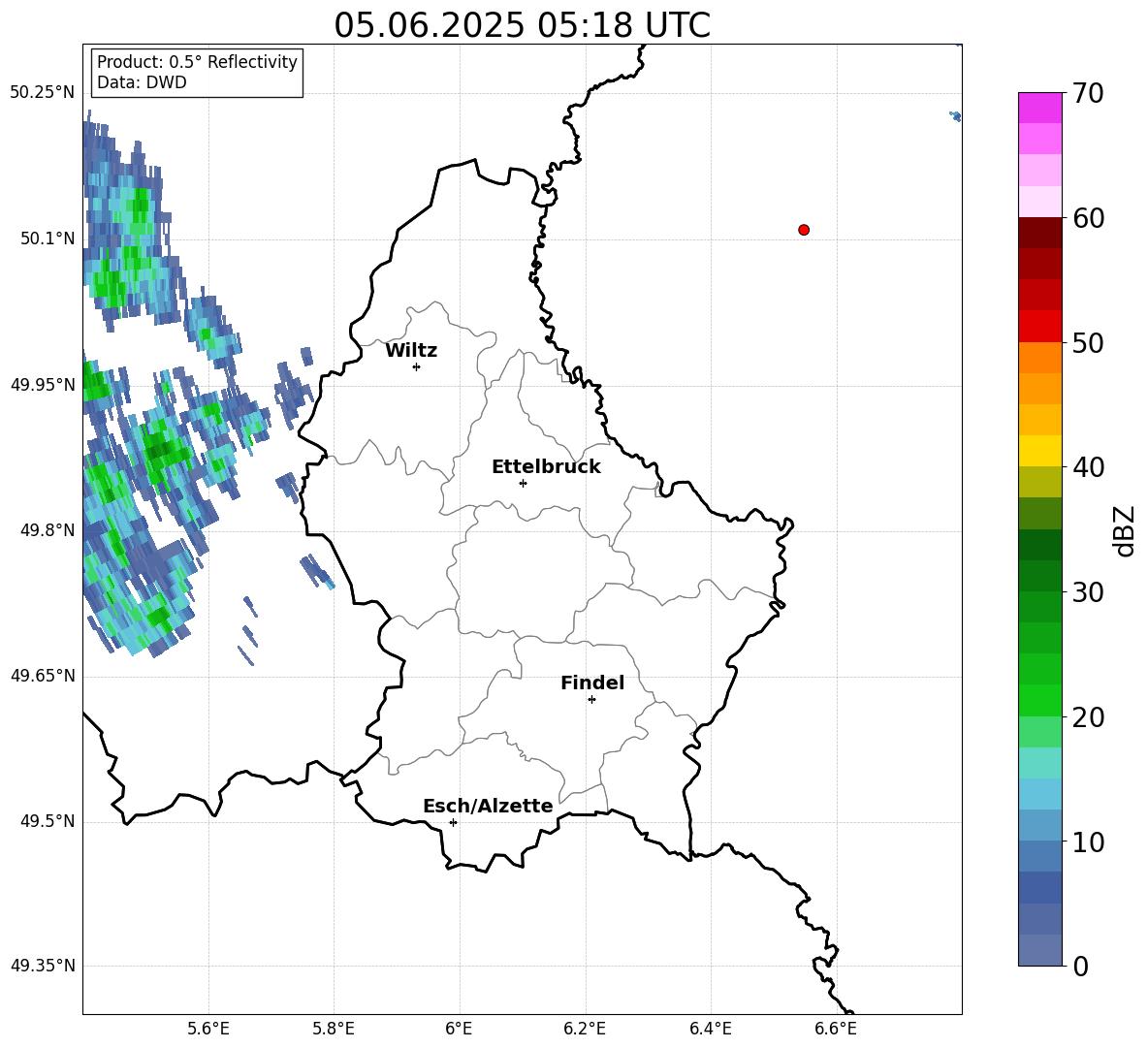Click the 49.95°N latitude label

43,384
